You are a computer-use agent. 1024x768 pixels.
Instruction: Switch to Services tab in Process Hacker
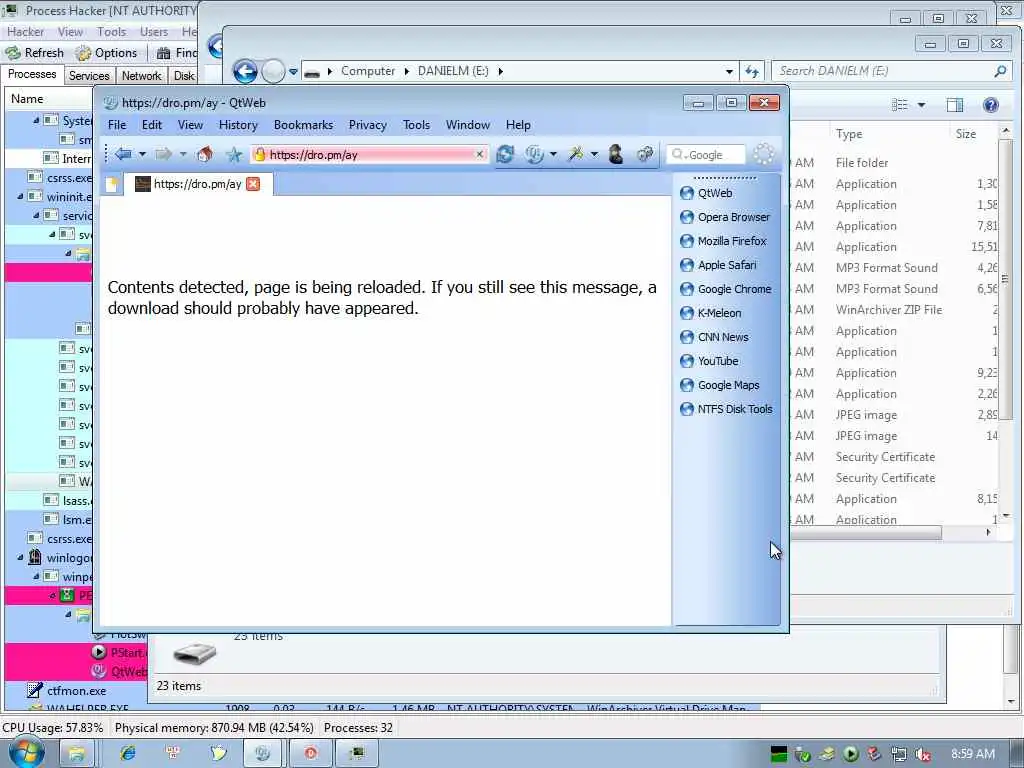[89, 76]
